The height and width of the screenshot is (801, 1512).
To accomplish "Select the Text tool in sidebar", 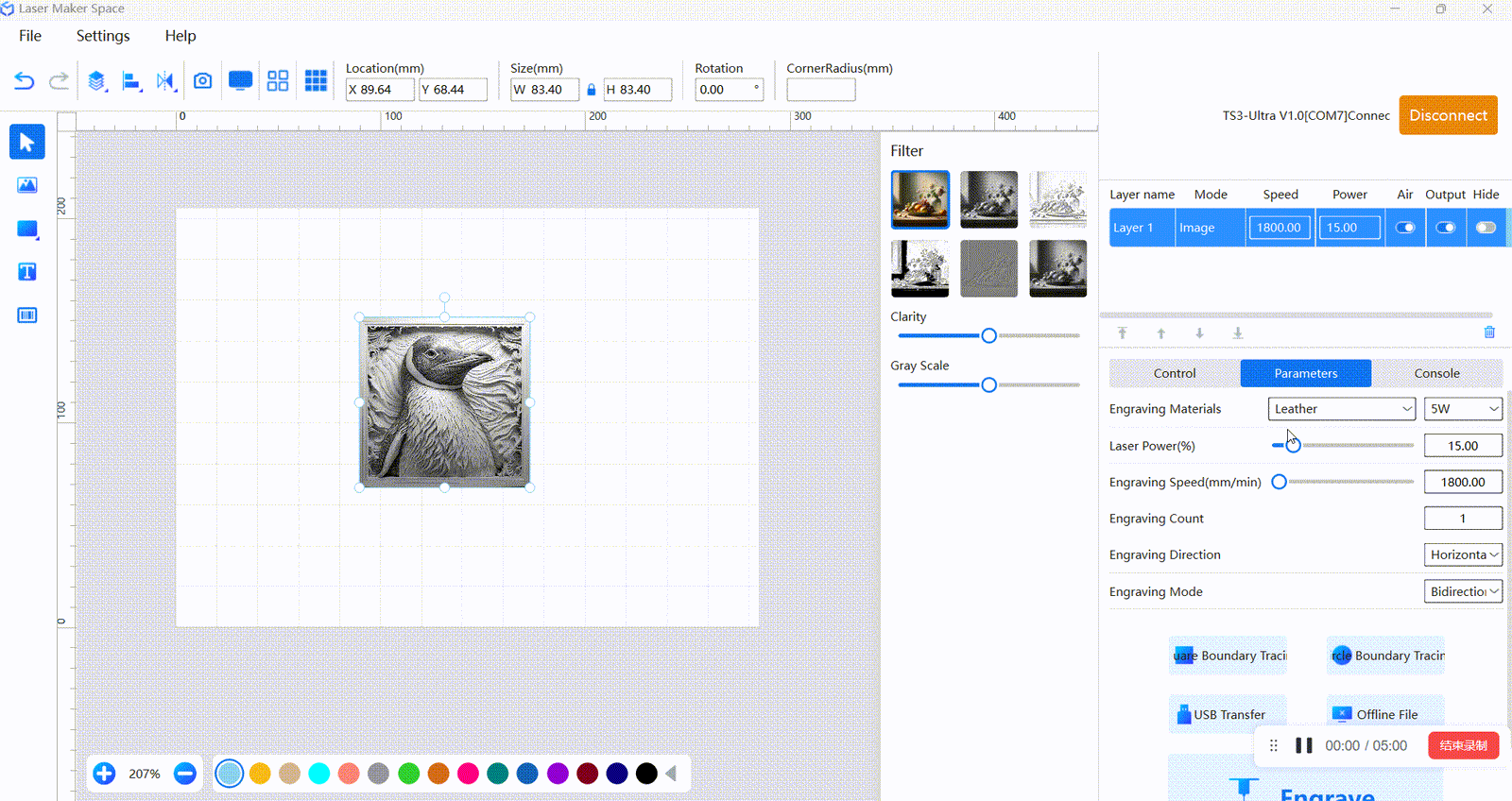I will [x=27, y=272].
